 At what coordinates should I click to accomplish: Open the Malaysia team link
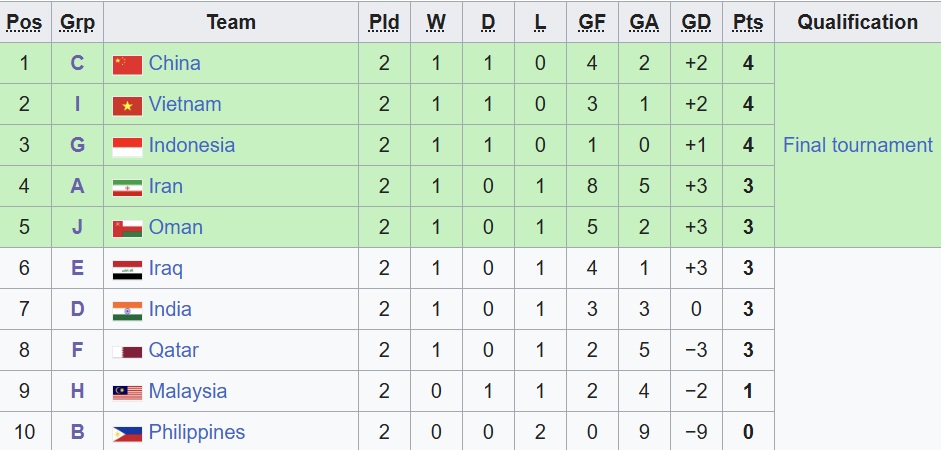pos(188,391)
